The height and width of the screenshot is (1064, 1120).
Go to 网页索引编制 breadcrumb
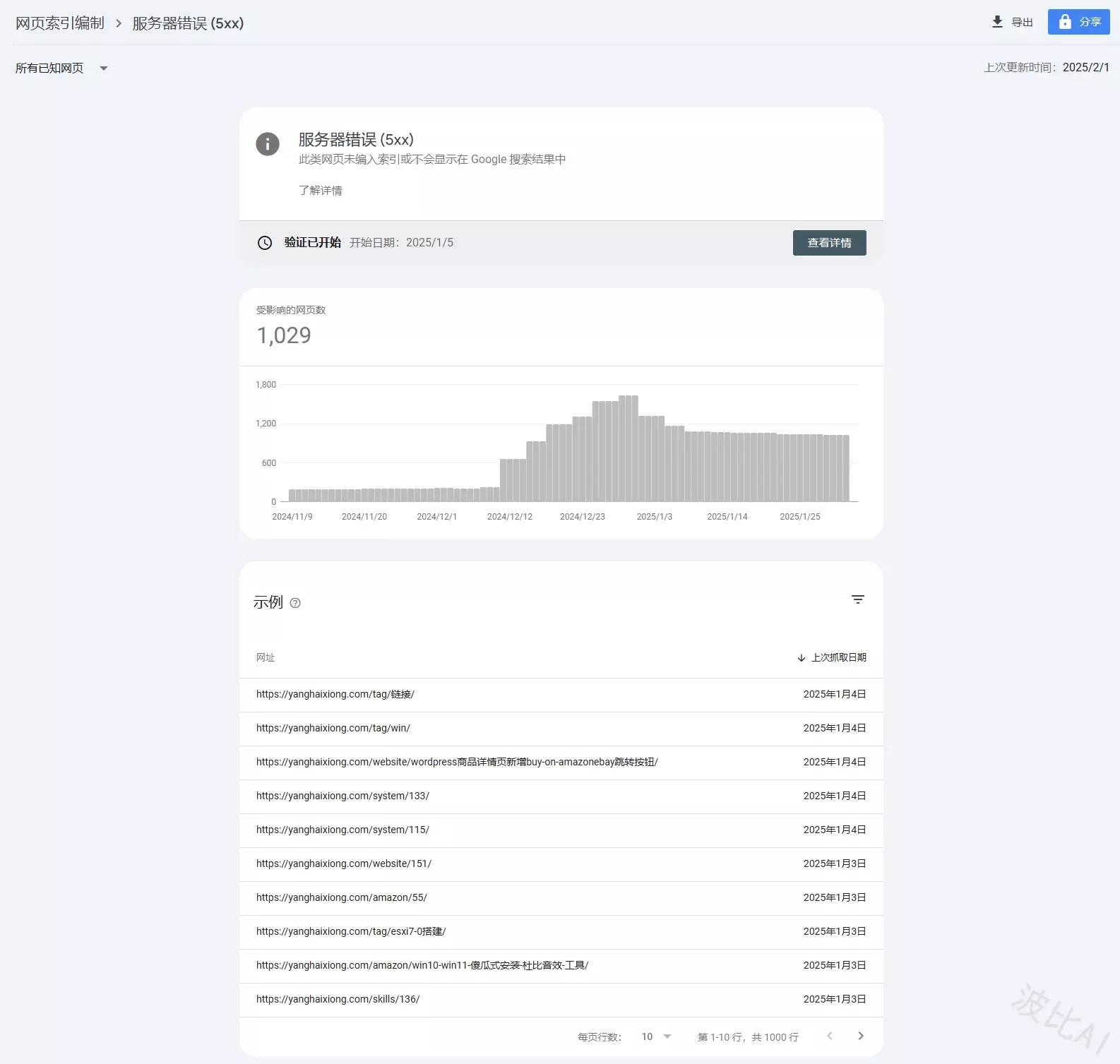coord(60,23)
